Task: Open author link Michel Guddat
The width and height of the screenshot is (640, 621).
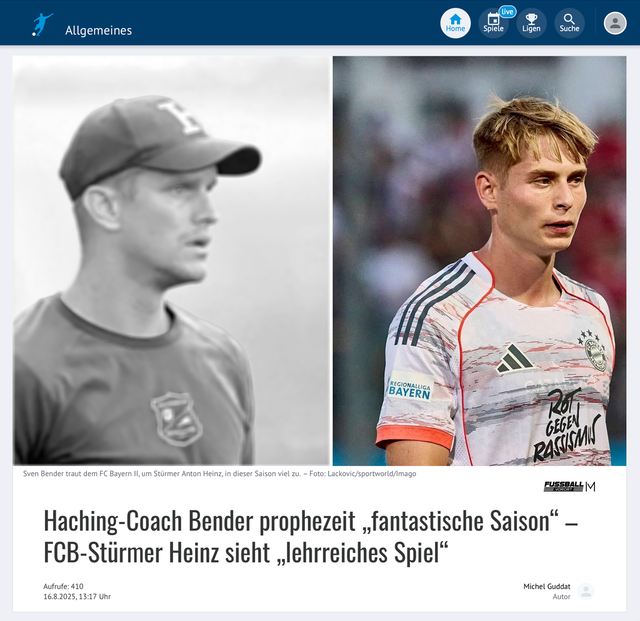Action: (x=547, y=586)
